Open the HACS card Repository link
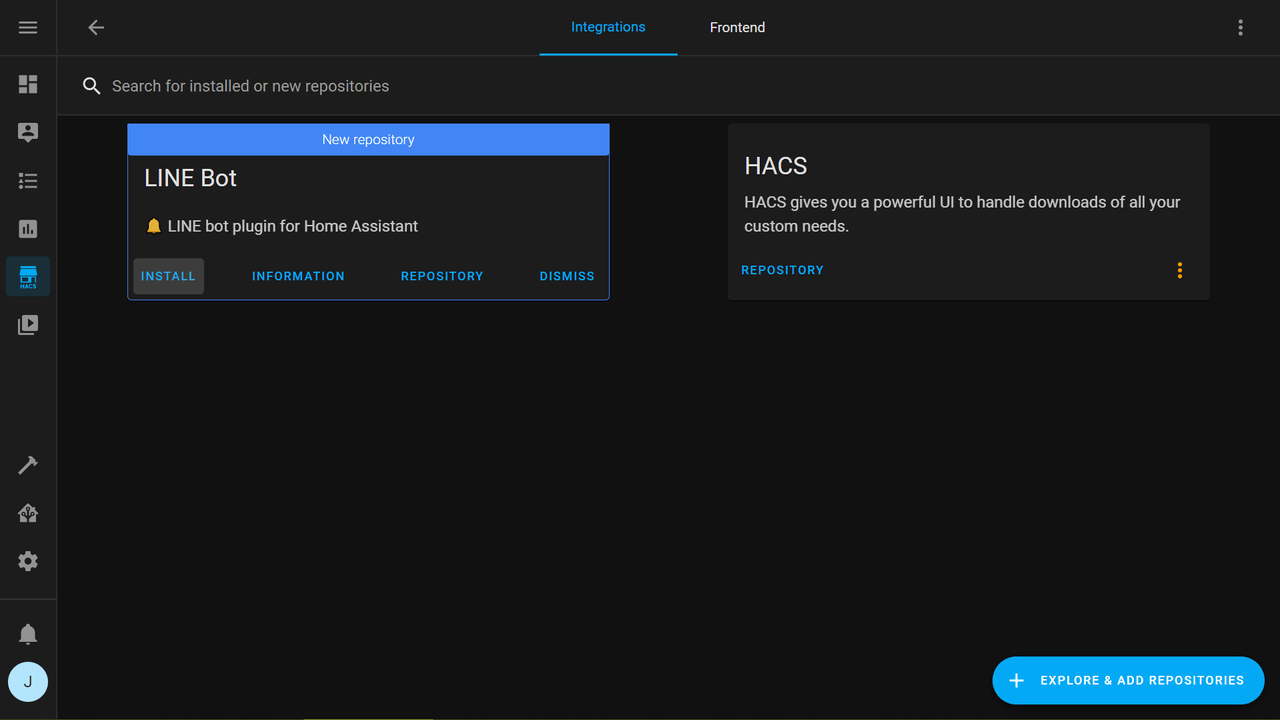 782,270
